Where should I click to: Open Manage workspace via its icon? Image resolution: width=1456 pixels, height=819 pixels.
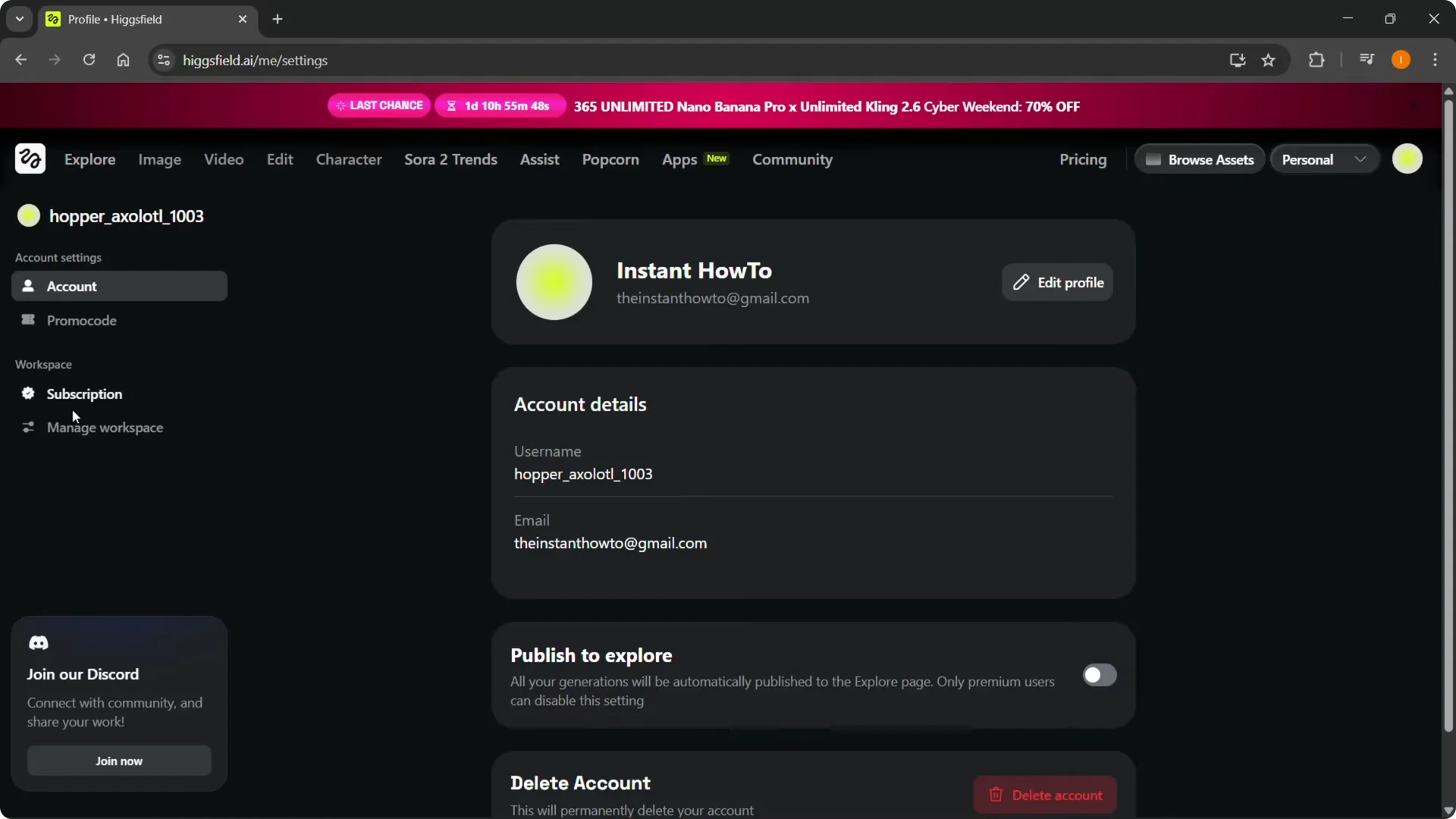28,427
